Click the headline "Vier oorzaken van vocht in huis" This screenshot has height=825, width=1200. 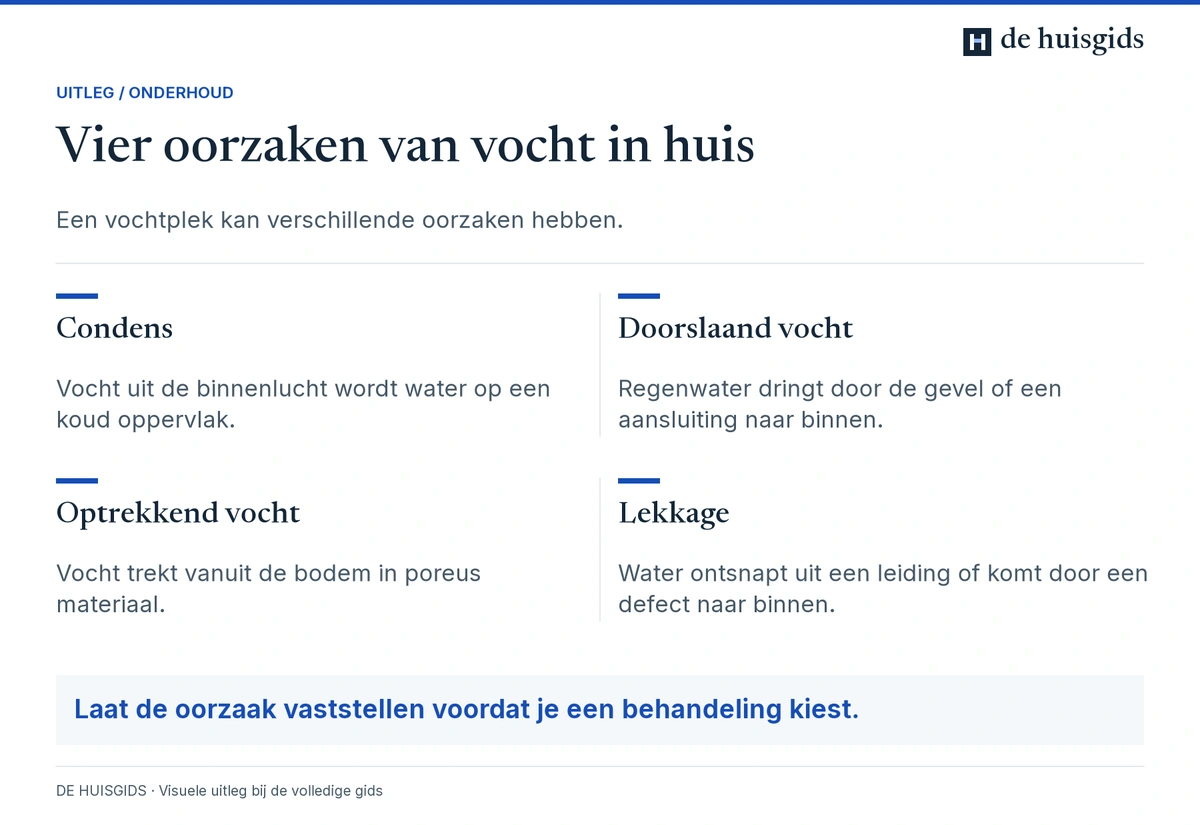click(x=405, y=145)
